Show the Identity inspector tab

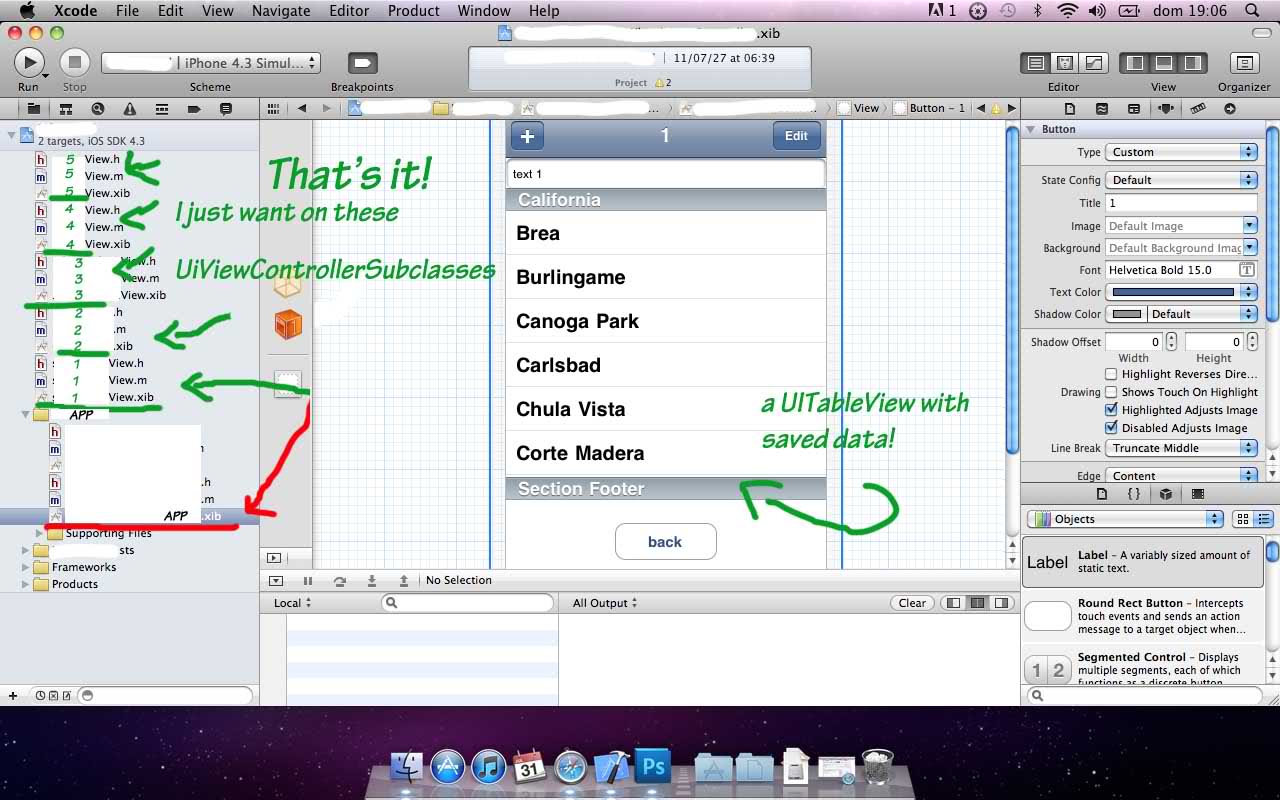(1133, 108)
